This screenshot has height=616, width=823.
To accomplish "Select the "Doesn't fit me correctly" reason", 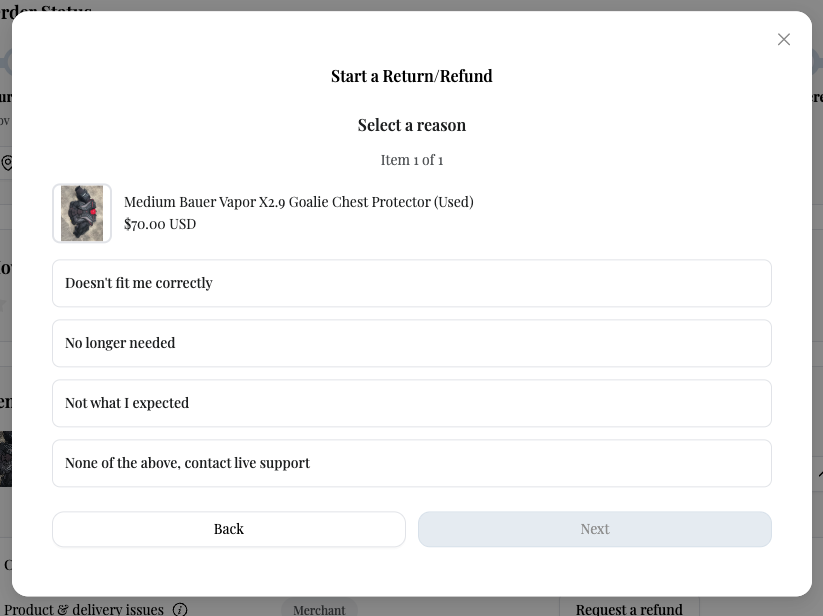I will 411,283.
